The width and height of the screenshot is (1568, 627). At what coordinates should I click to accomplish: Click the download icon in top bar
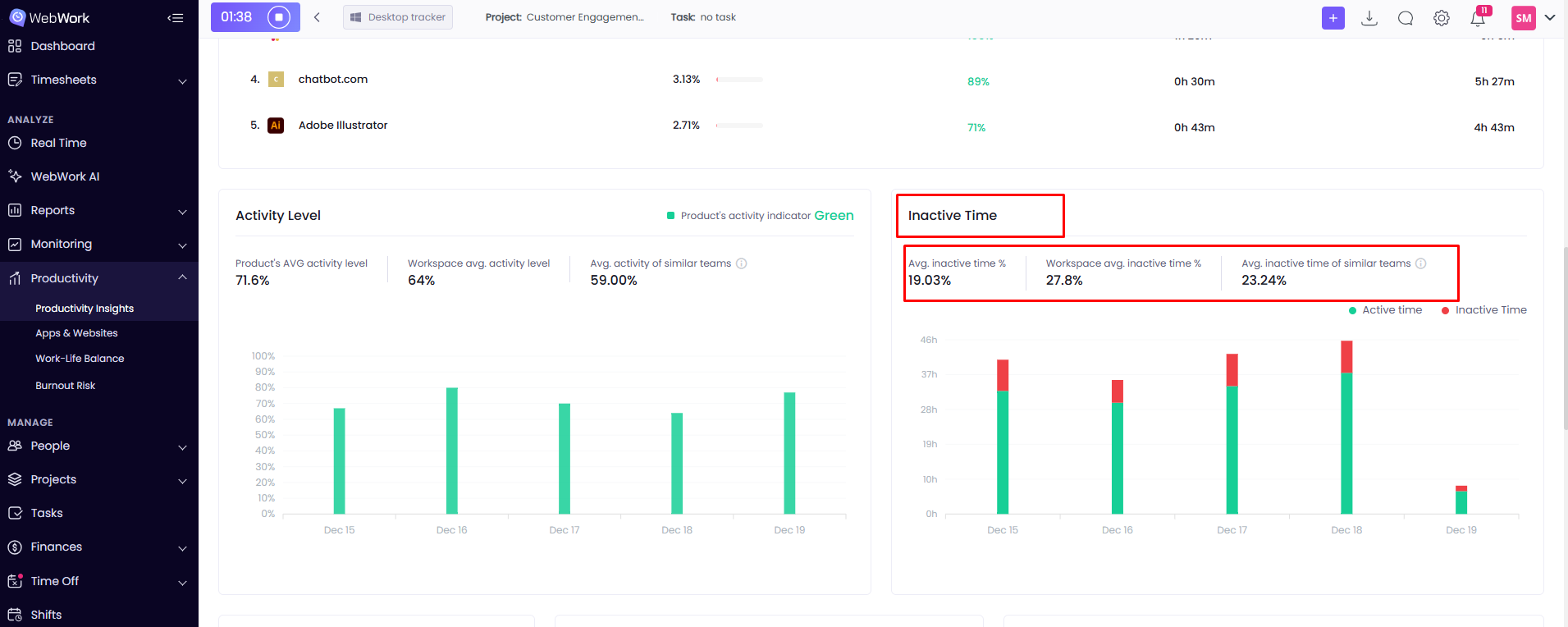pyautogui.click(x=1369, y=18)
